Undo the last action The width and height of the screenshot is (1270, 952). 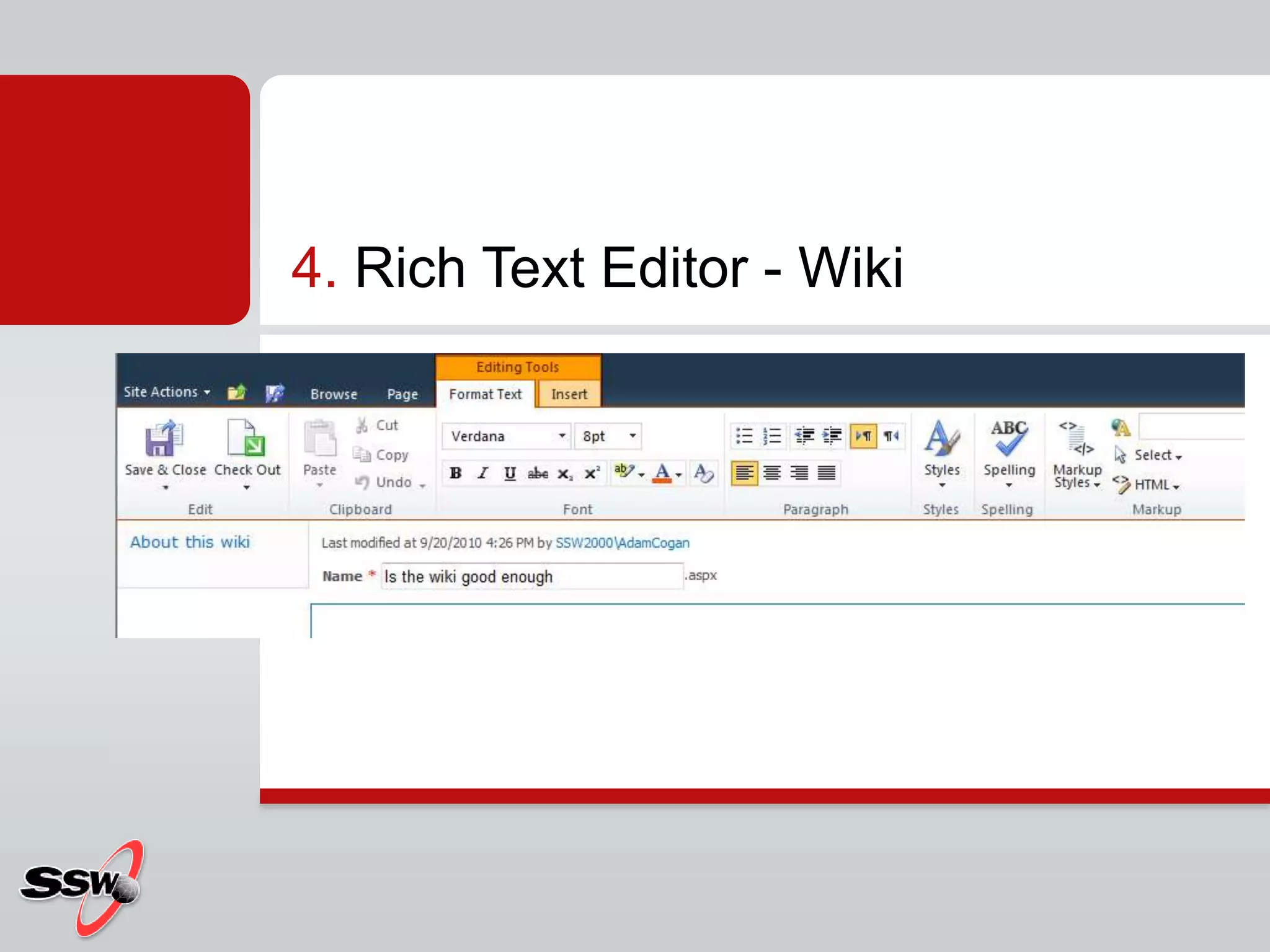383,482
